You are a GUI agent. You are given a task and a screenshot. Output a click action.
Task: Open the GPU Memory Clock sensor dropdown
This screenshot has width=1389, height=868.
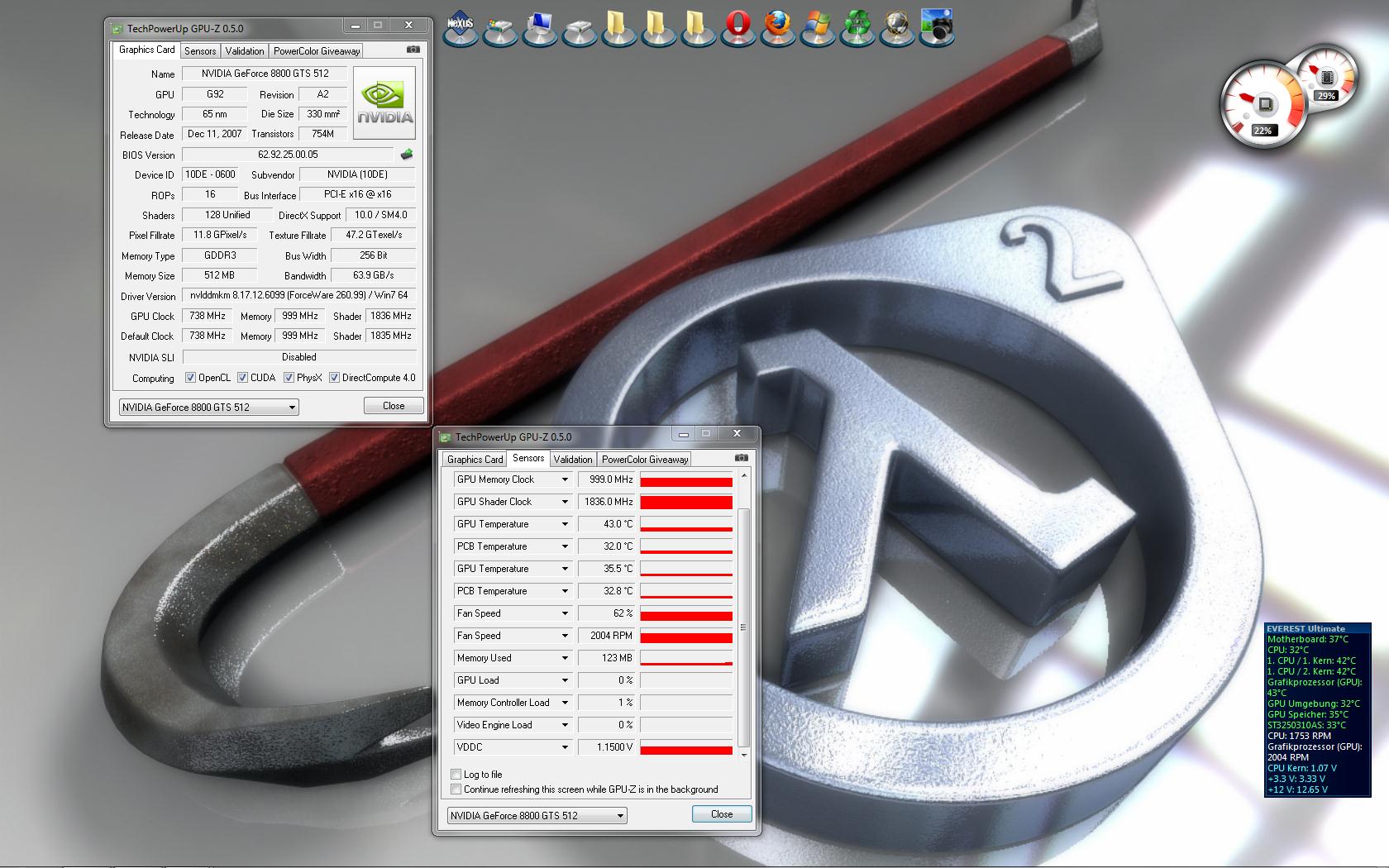click(x=565, y=479)
